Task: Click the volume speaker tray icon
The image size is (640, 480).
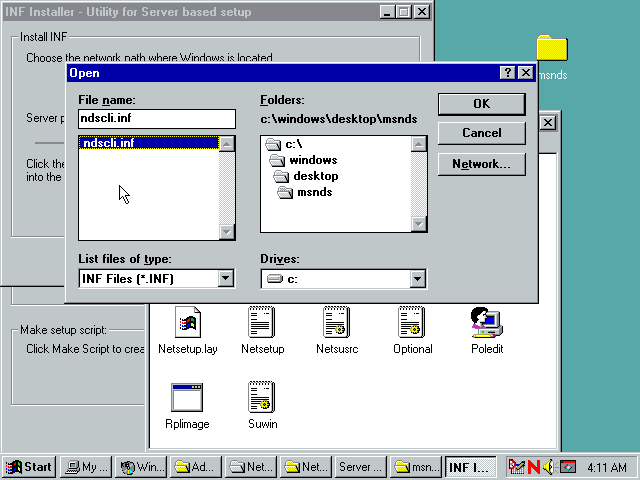Action: (547, 467)
